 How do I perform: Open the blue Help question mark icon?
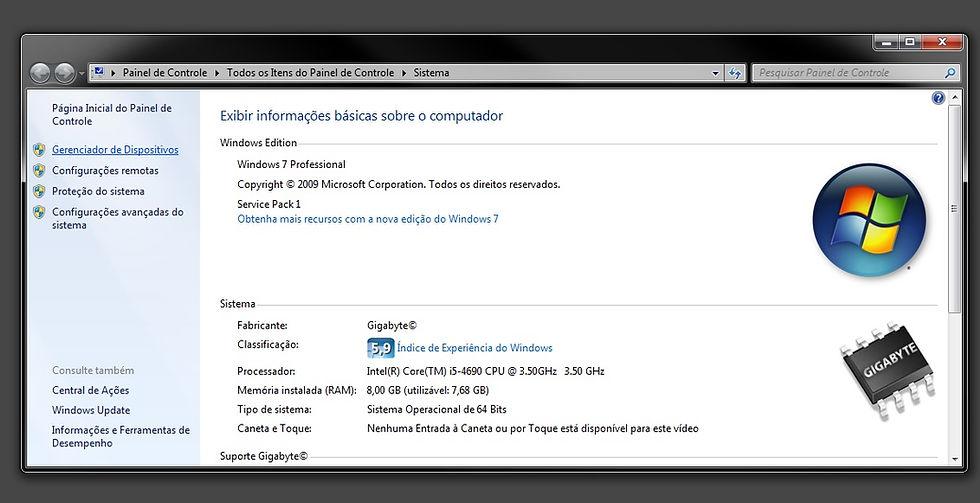(938, 98)
